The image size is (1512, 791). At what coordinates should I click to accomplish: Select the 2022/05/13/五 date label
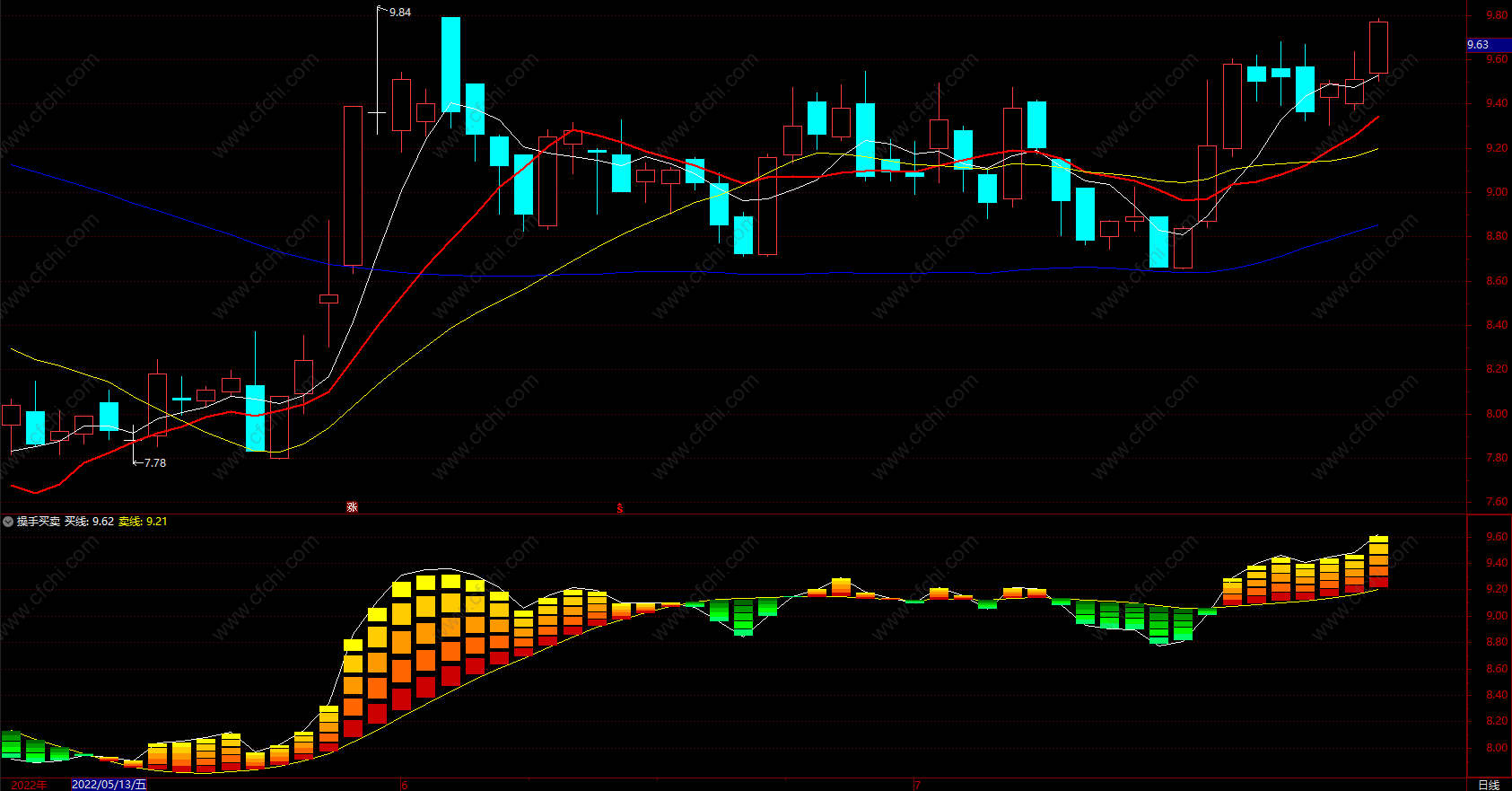[109, 785]
